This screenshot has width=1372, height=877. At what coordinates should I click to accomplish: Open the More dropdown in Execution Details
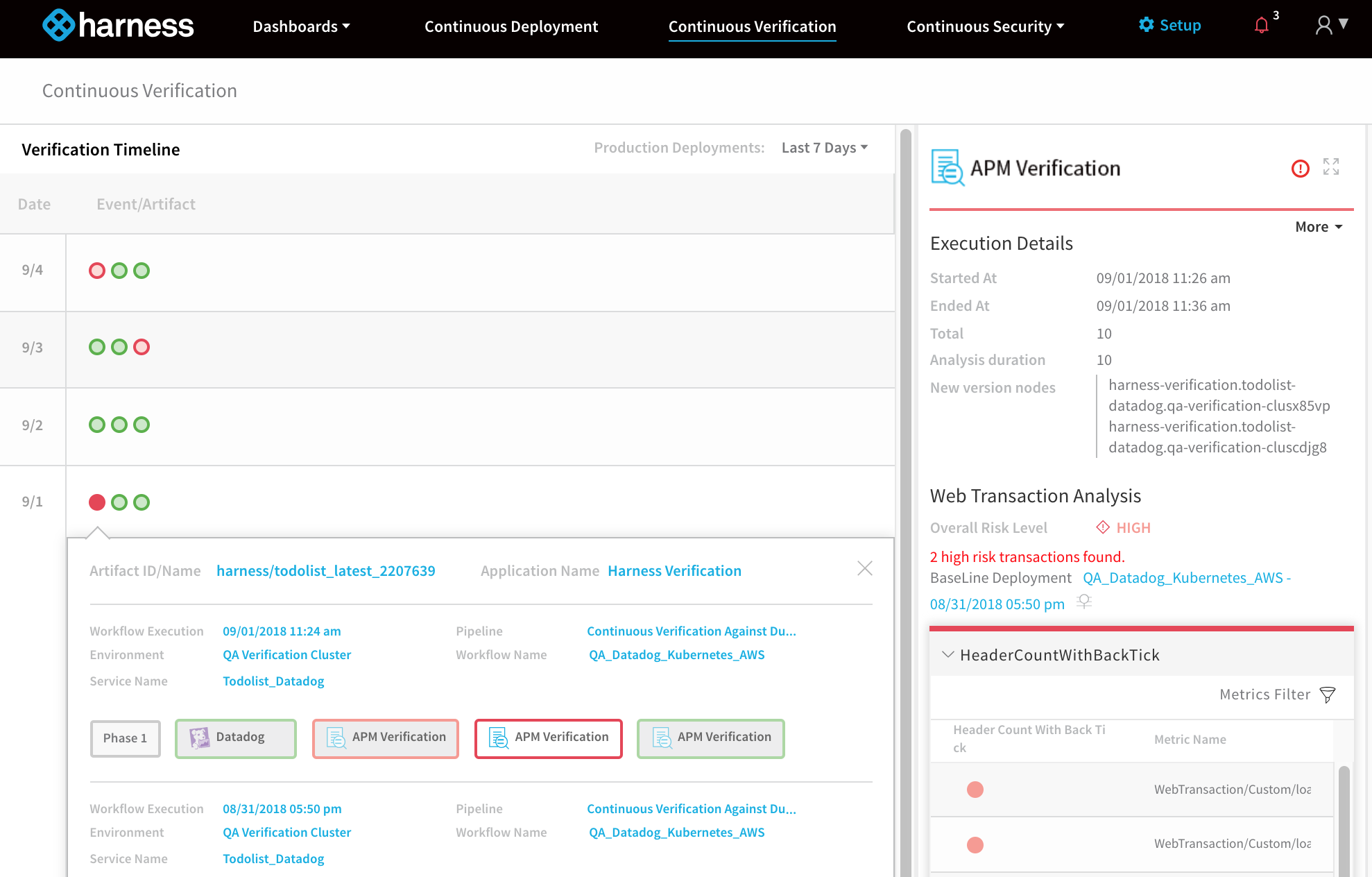(1319, 227)
